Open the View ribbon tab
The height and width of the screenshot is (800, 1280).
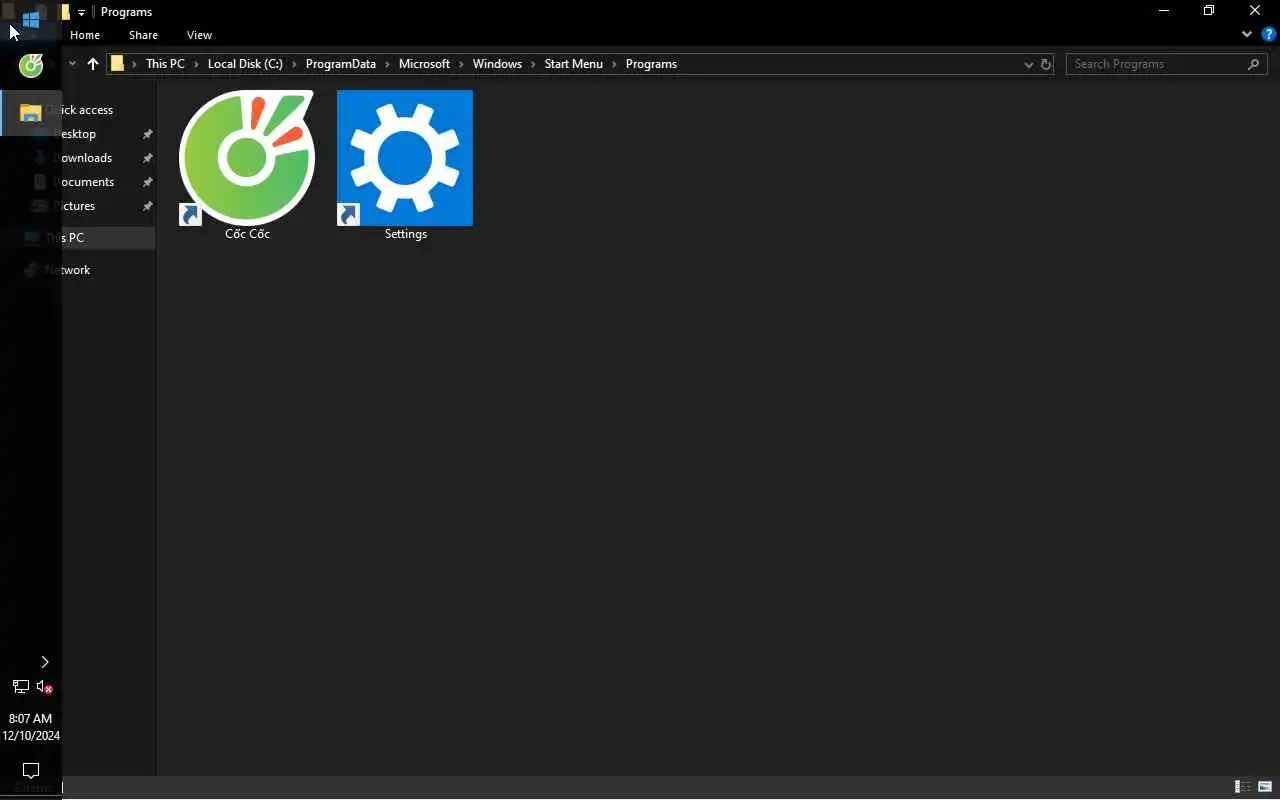pyautogui.click(x=199, y=35)
